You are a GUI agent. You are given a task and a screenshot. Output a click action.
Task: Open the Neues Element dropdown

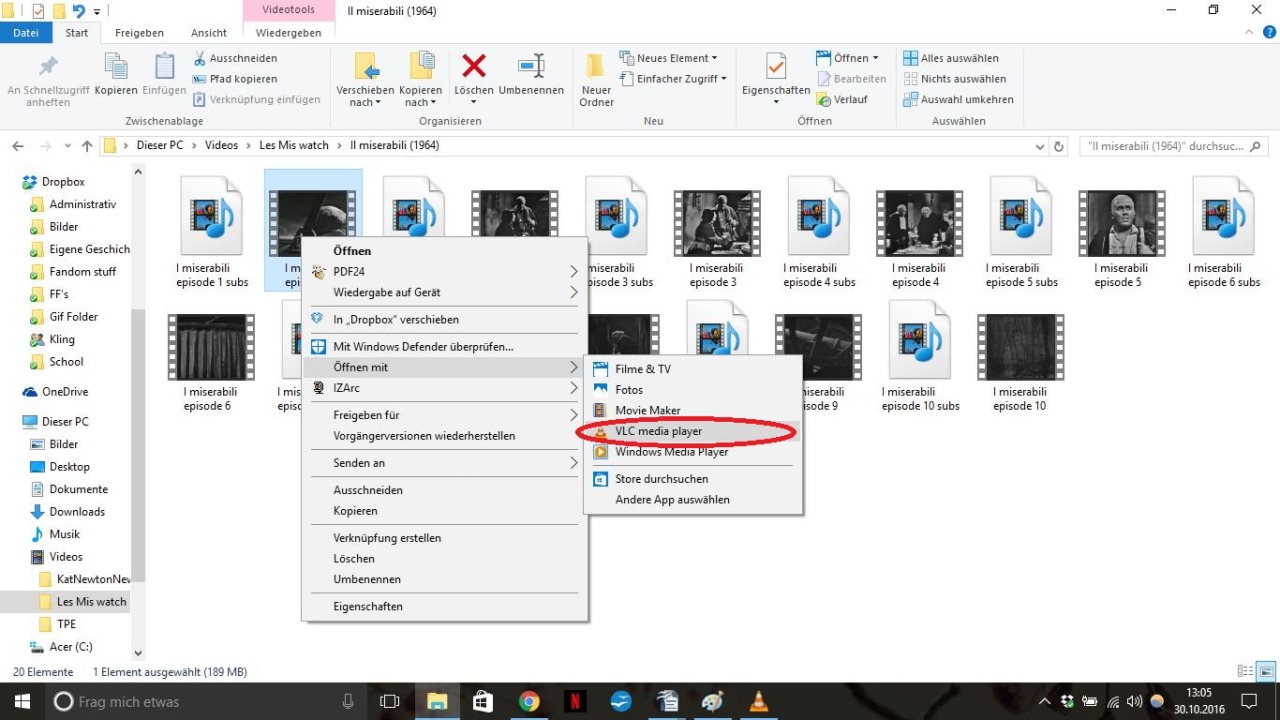(x=669, y=58)
